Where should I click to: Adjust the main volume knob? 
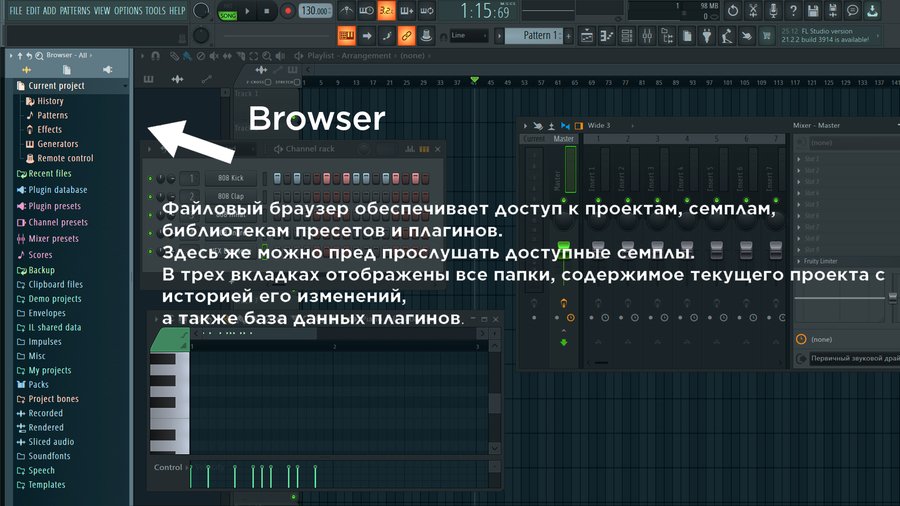pyautogui.click(x=201, y=10)
